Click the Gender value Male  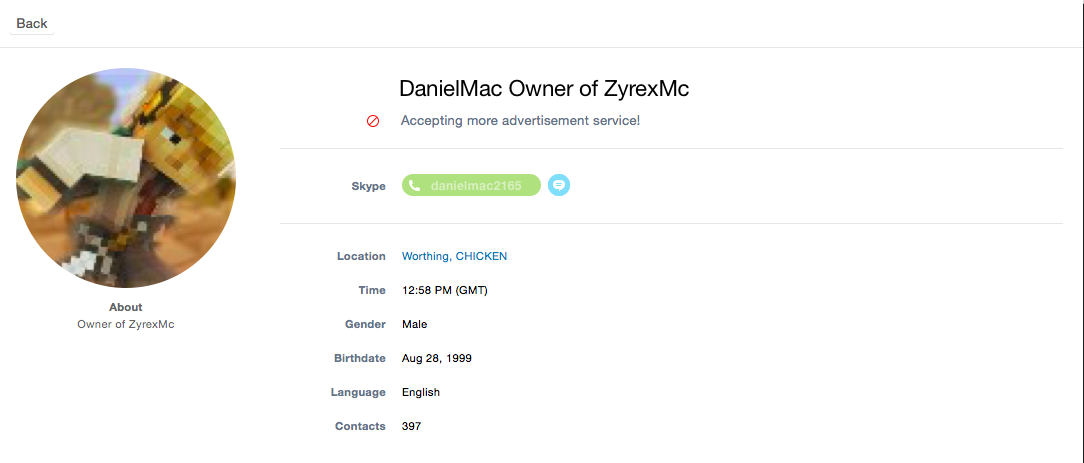click(x=415, y=324)
